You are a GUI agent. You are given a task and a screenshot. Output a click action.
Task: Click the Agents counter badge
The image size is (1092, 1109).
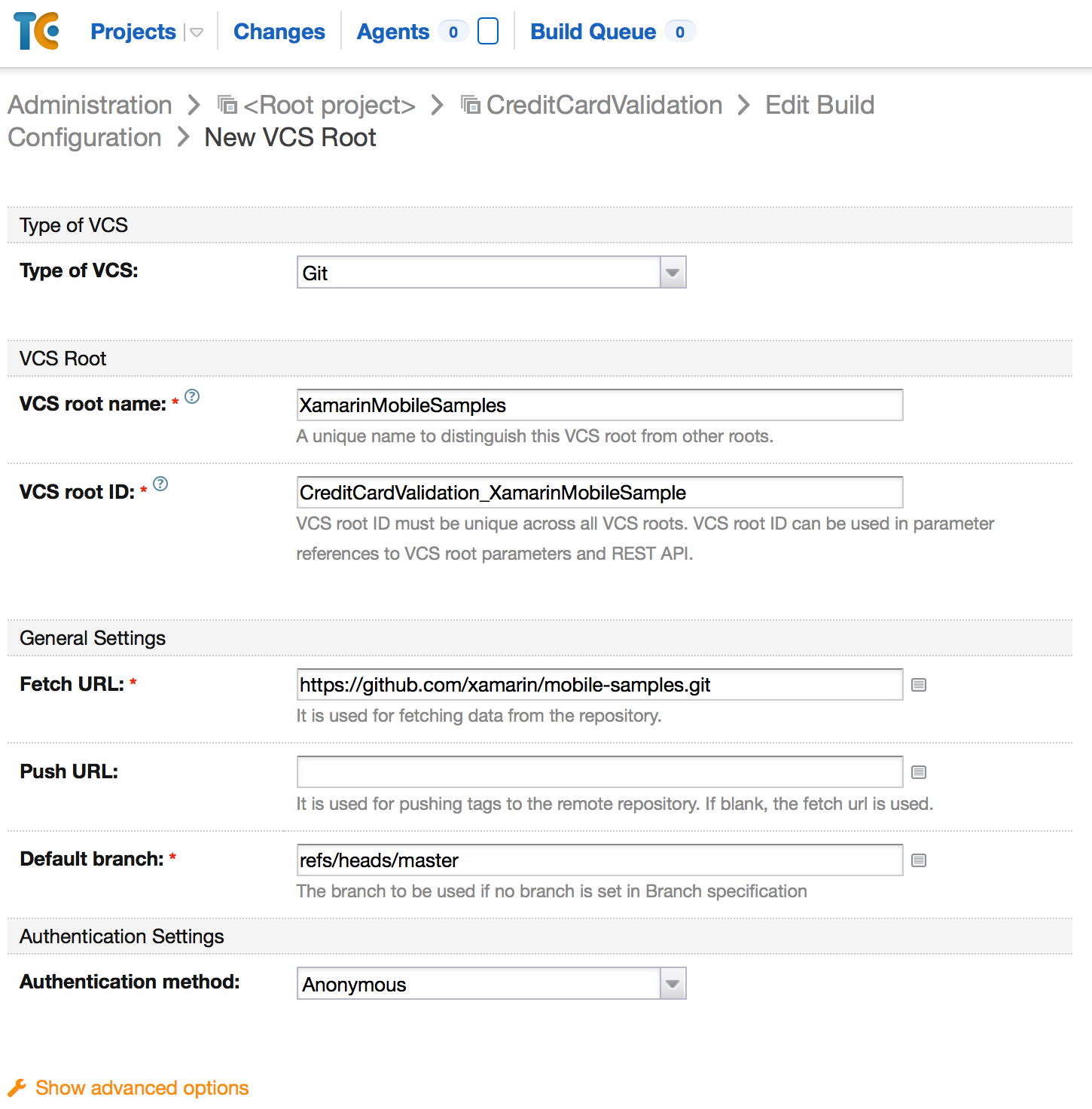pyautogui.click(x=453, y=32)
